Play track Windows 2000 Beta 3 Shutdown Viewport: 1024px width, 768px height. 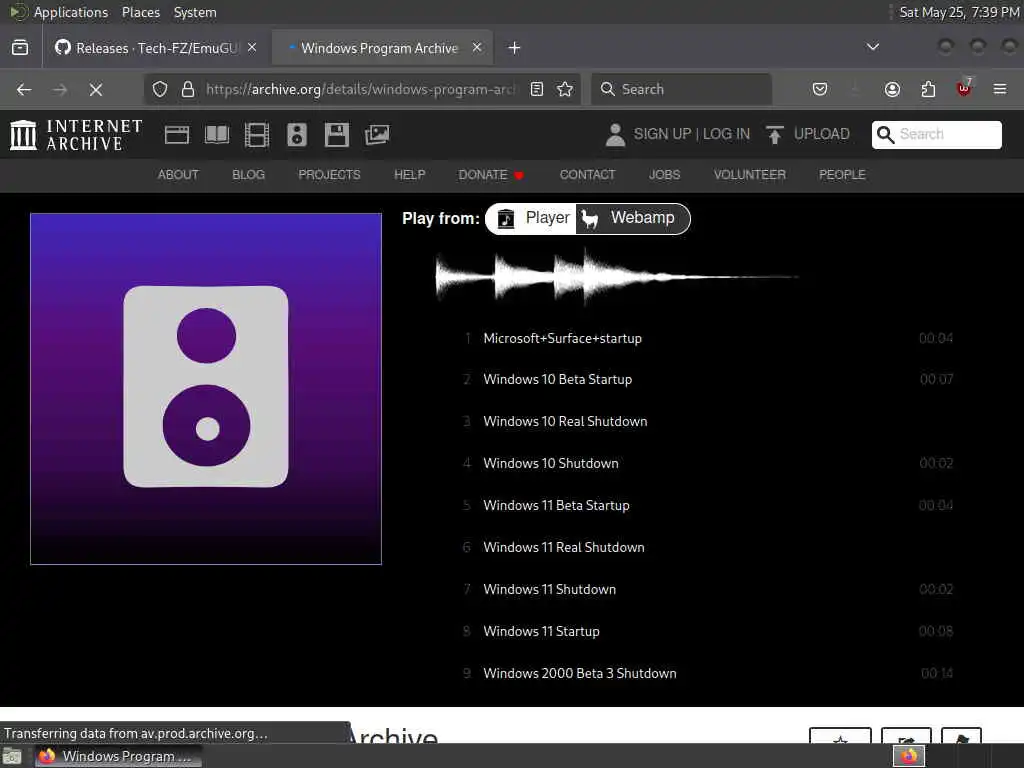[x=709, y=673]
